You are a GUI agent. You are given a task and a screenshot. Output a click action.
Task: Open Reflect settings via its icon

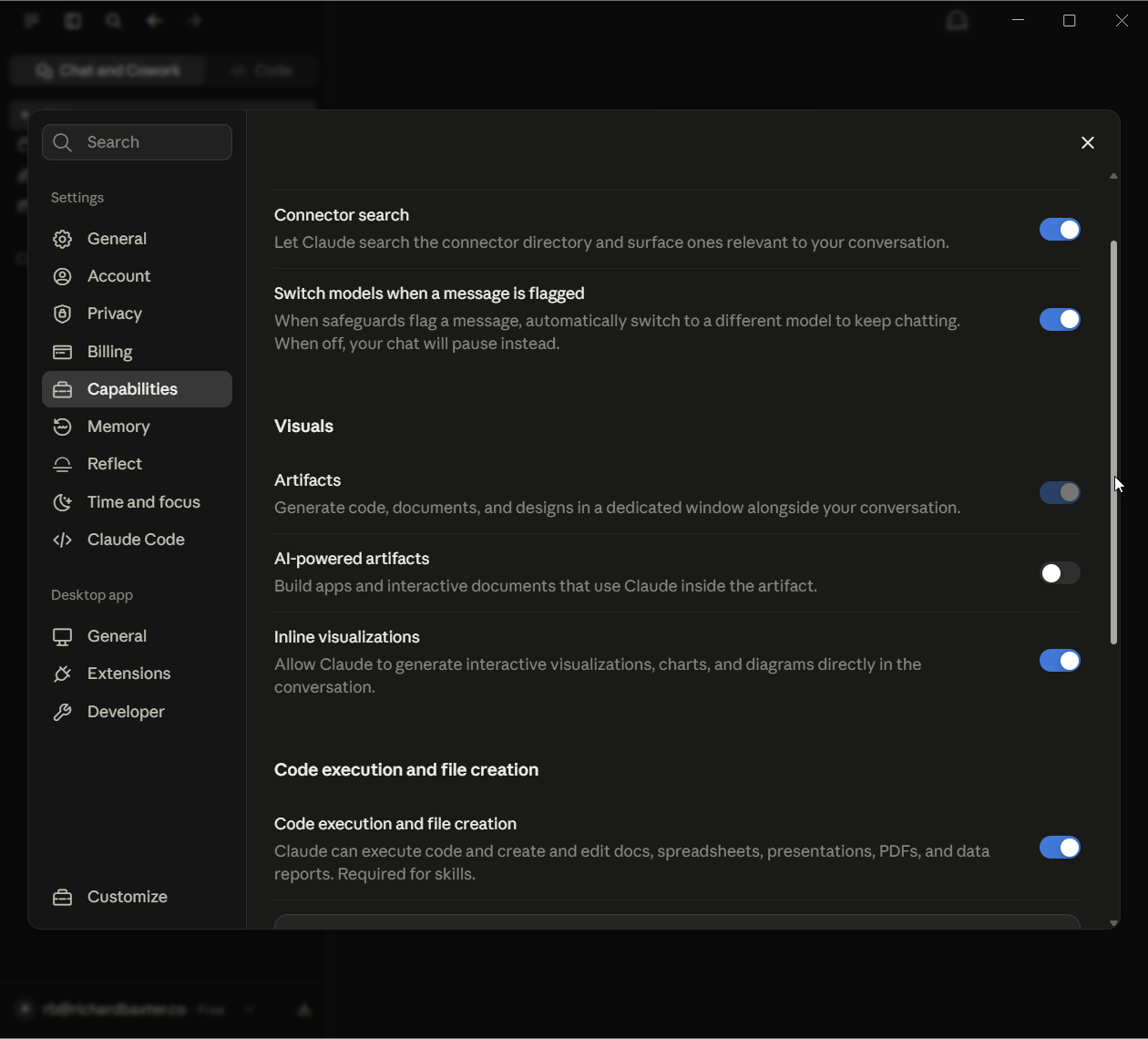(62, 464)
